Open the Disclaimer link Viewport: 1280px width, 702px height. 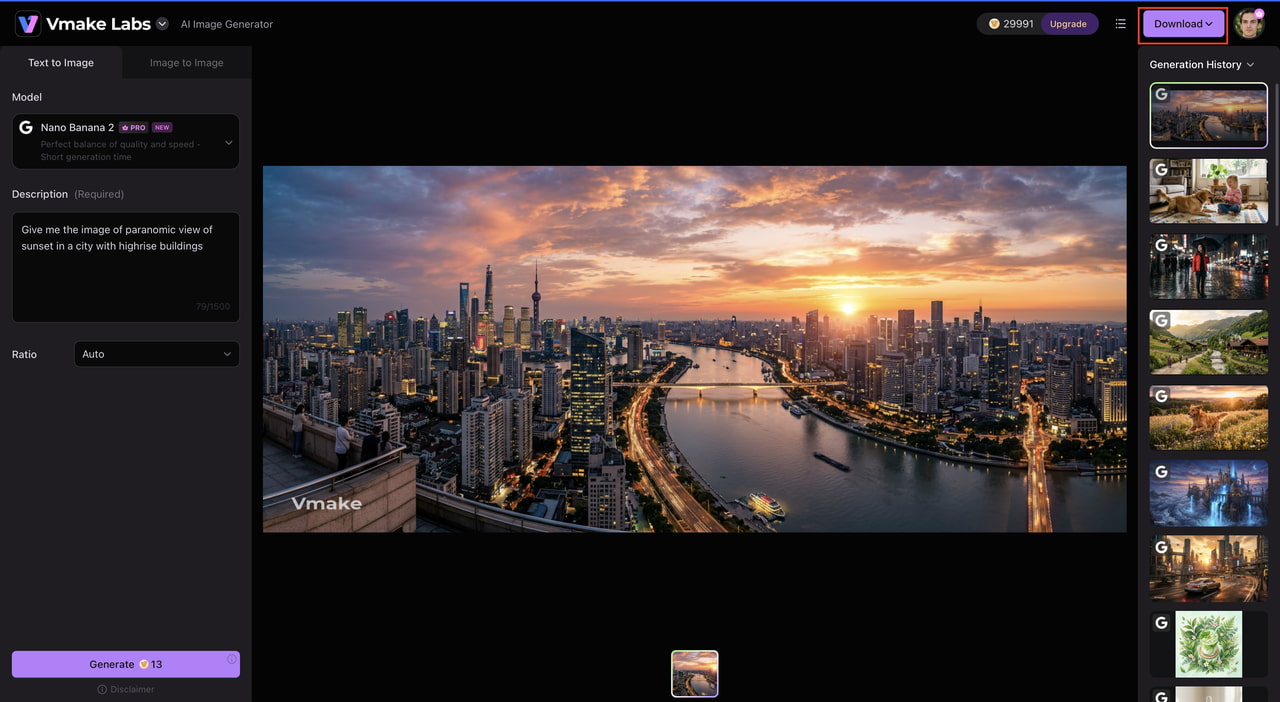[126, 689]
